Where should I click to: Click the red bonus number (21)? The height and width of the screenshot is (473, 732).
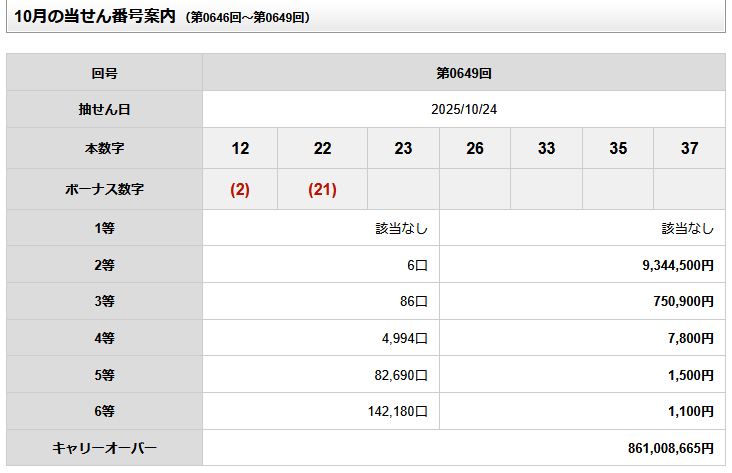[x=322, y=189]
